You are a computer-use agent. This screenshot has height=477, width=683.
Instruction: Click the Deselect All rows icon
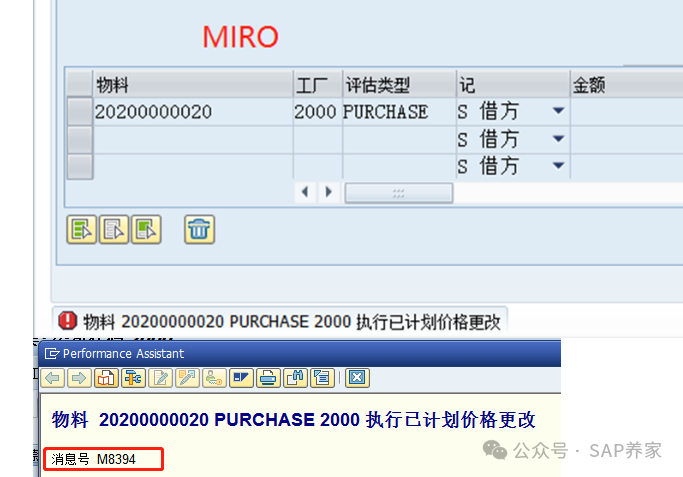pyautogui.click(x=114, y=229)
